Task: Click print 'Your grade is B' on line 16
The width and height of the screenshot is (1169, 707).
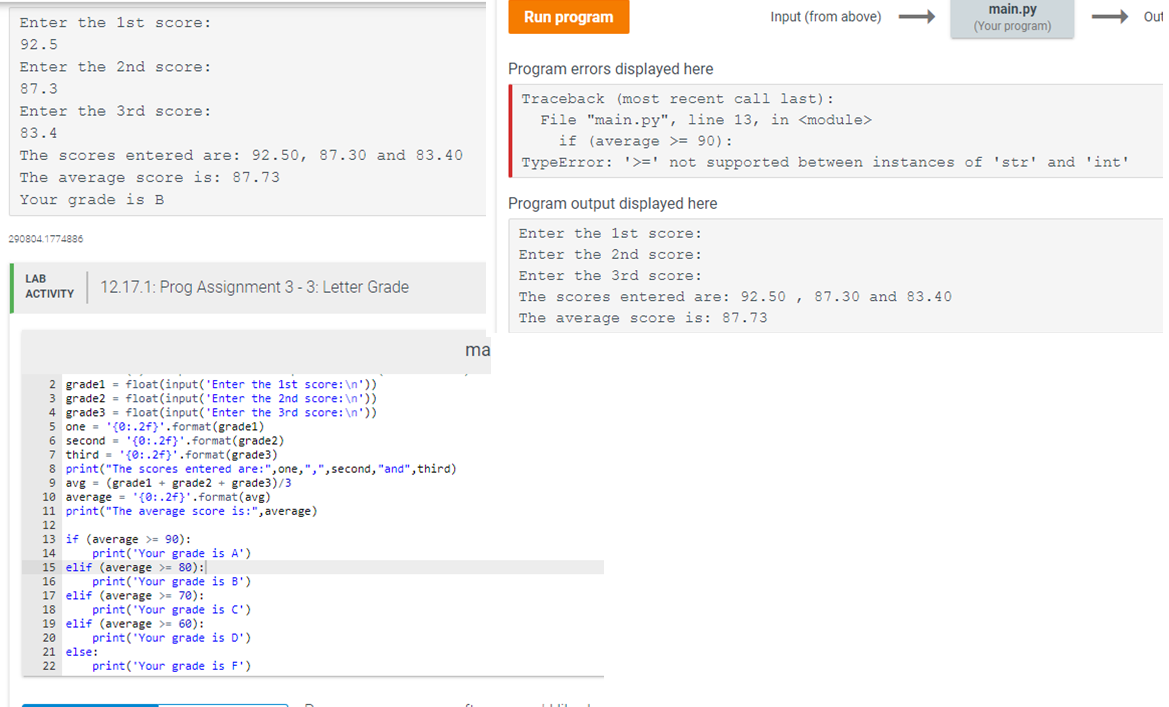Action: click(x=171, y=582)
